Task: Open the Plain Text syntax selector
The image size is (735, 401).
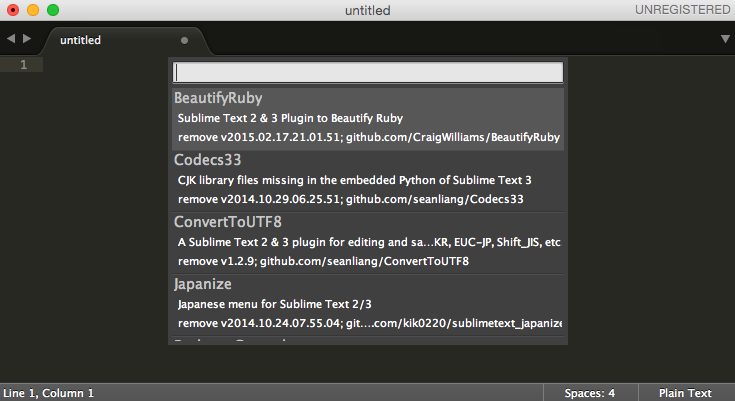Action: (x=685, y=393)
